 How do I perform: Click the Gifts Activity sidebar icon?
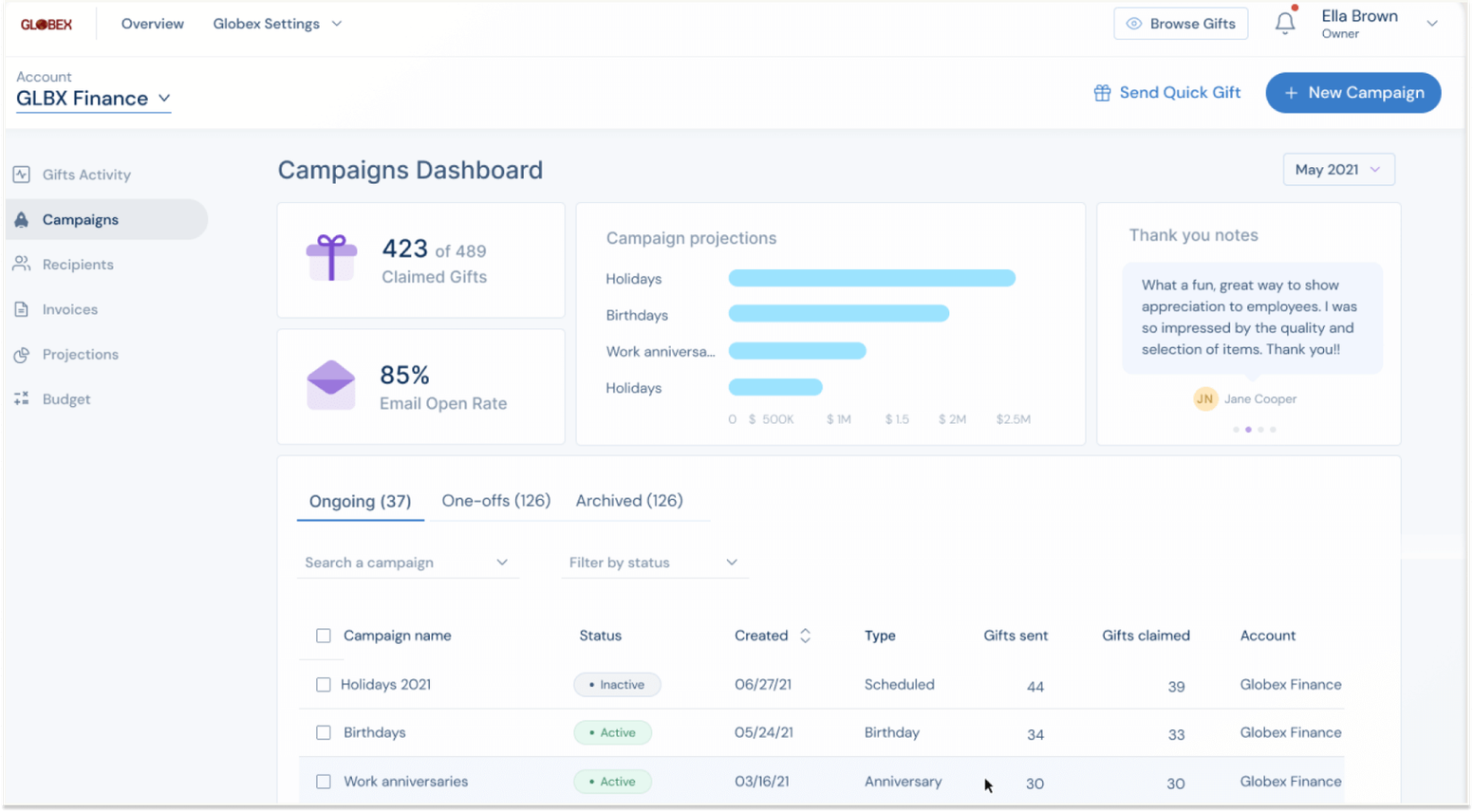tap(22, 175)
